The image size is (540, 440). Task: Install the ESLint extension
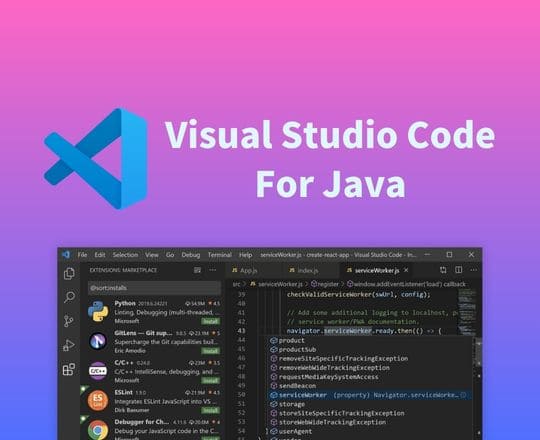coord(210,410)
